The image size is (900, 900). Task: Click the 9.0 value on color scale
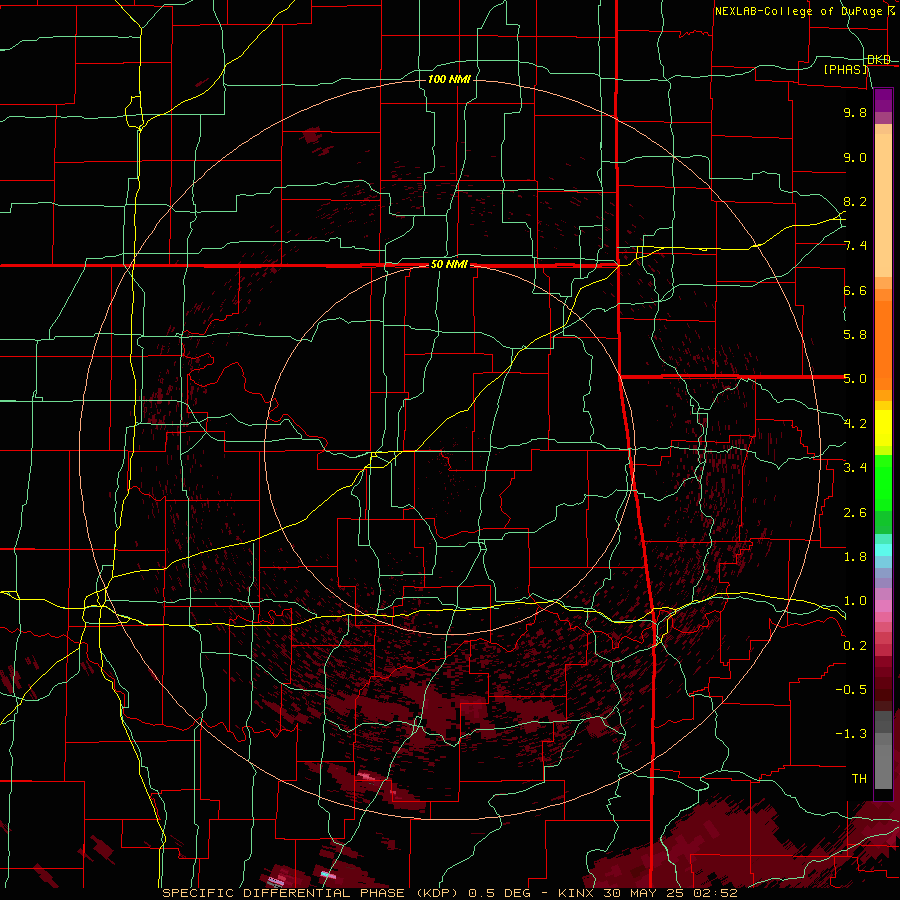pyautogui.click(x=855, y=157)
